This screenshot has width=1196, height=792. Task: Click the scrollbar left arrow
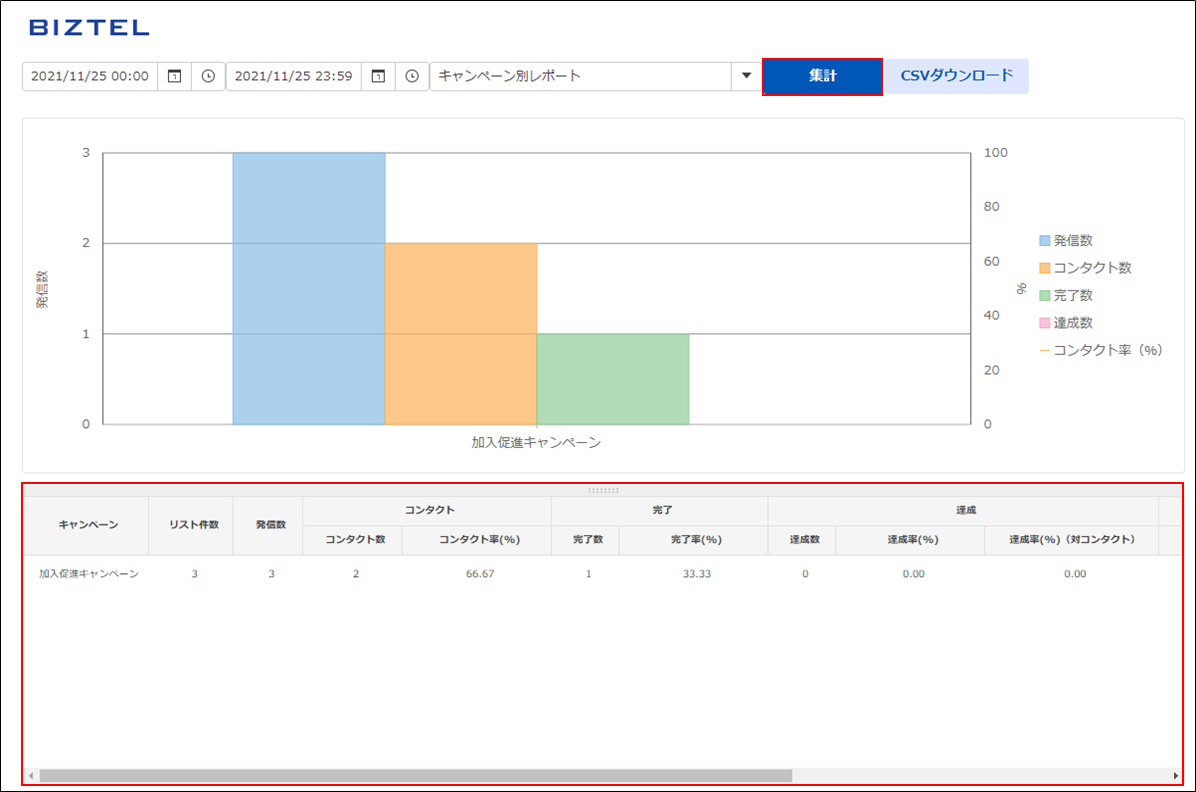coord(31,776)
